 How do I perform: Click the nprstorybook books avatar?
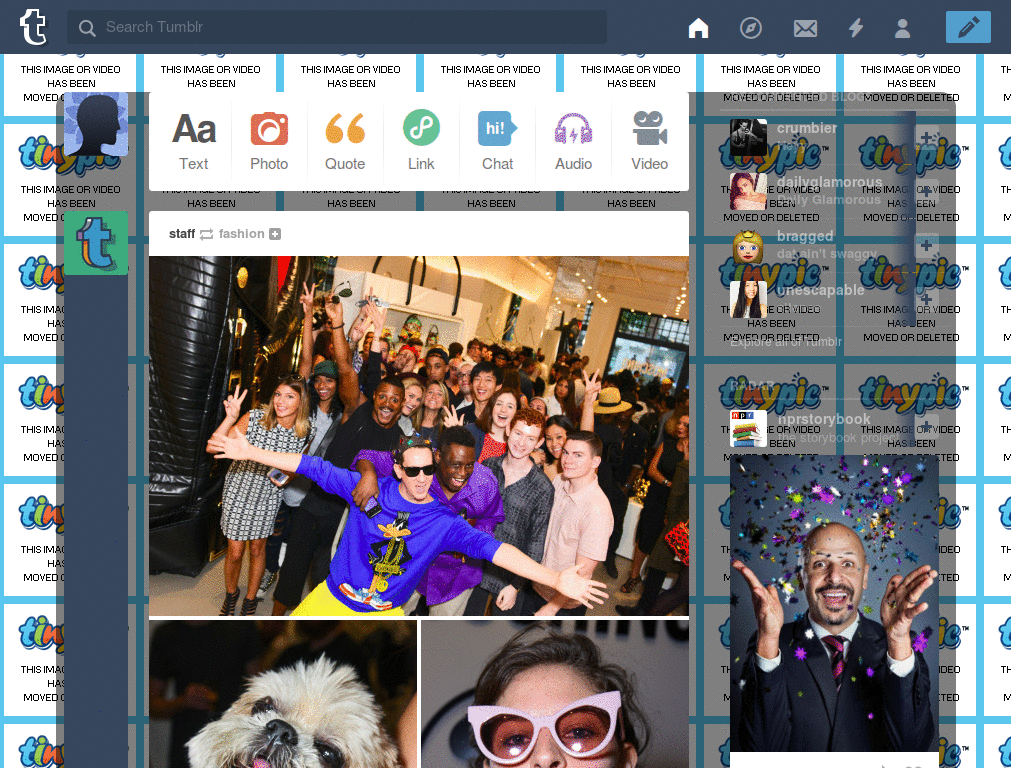(x=748, y=428)
